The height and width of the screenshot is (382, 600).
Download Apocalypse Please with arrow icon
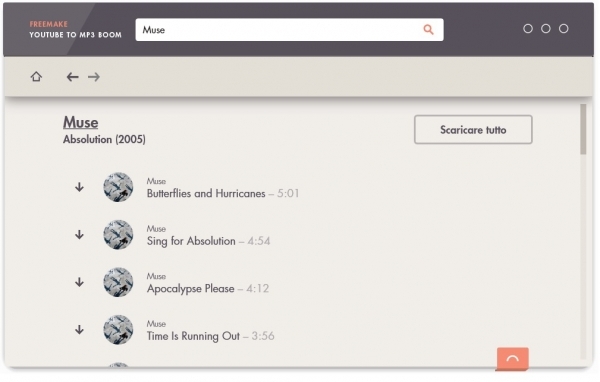[79, 282]
